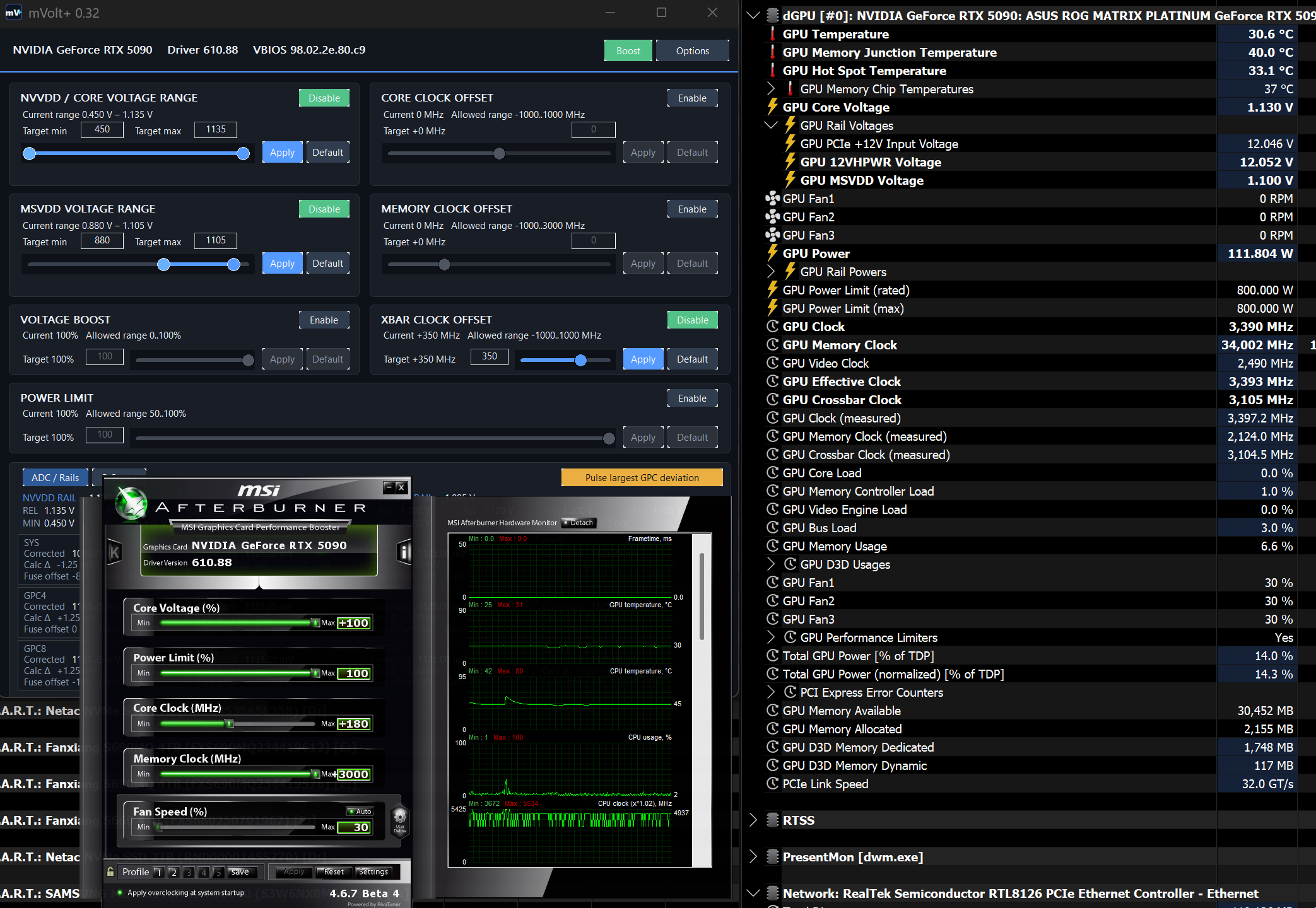Viewport: 1316px width, 908px height.
Task: Expand GPU Memory Chip Temperatures
Action: pyautogui.click(x=771, y=89)
